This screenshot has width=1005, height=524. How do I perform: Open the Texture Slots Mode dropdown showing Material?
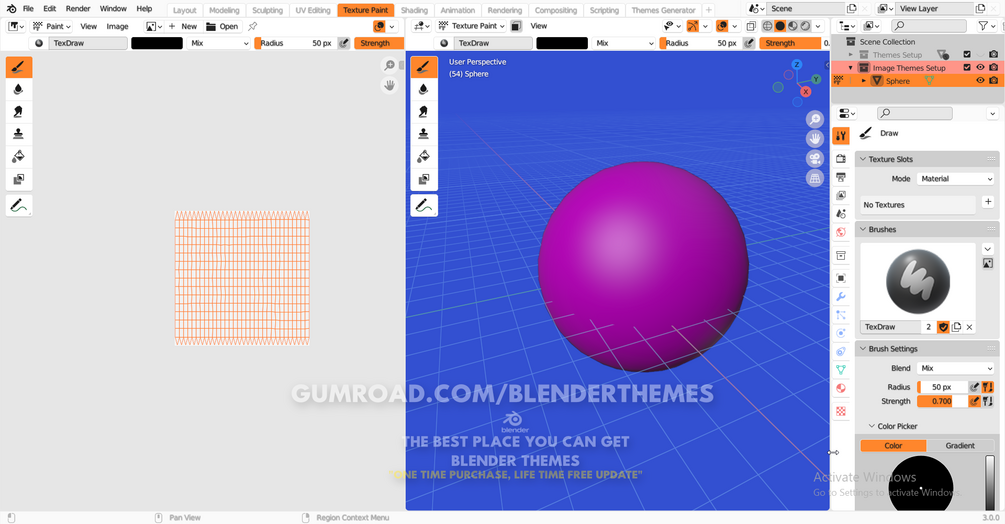[955, 179]
